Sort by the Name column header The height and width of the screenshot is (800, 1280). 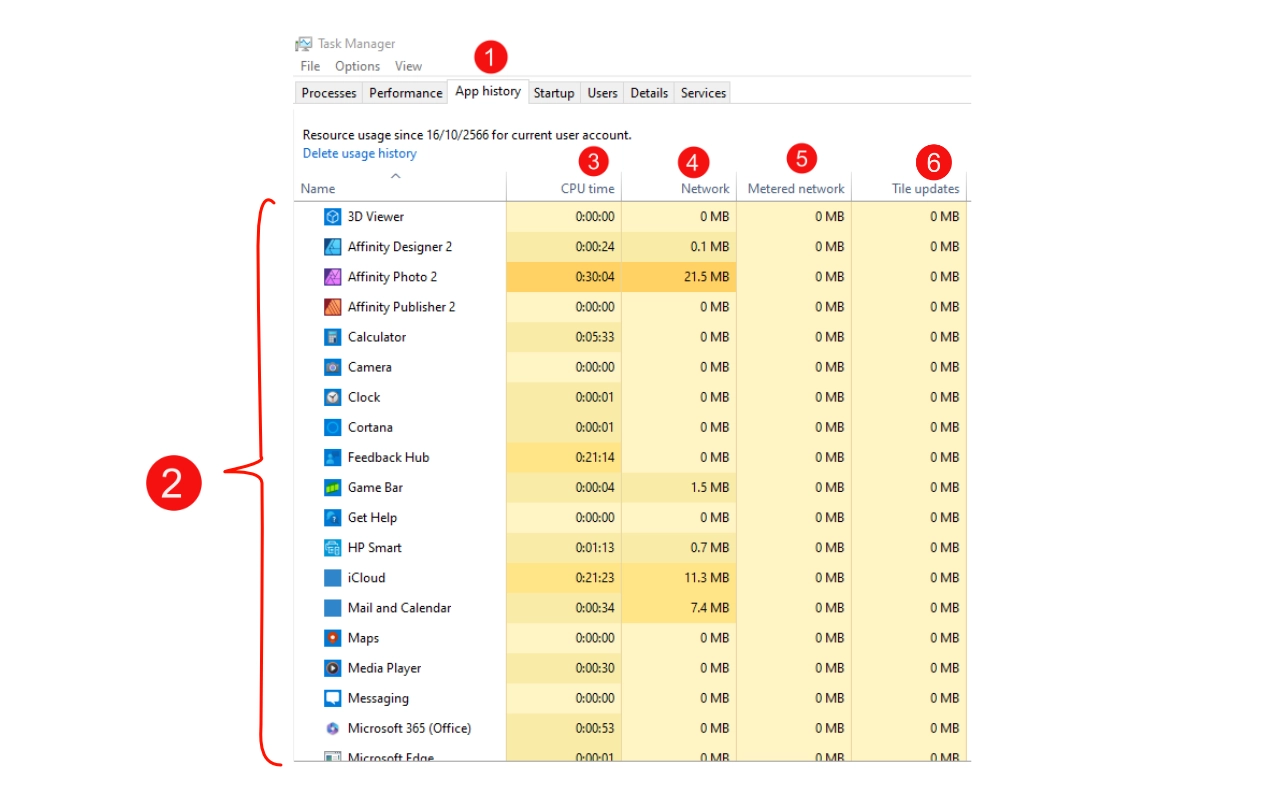tap(400, 188)
